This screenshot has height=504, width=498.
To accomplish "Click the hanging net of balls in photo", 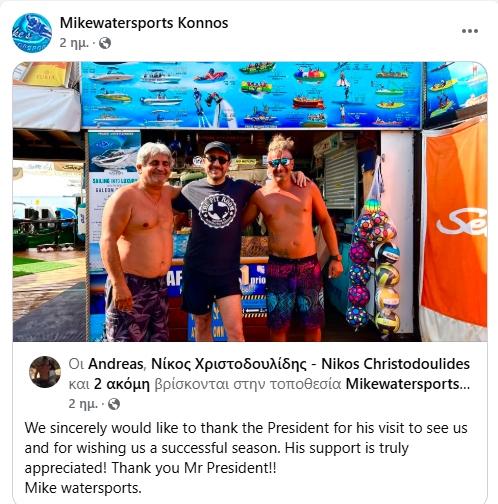I will tap(374, 263).
